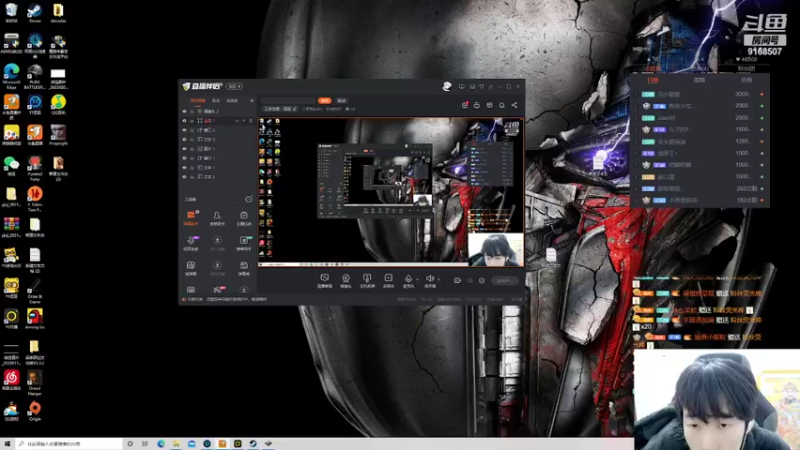The width and height of the screenshot is (800, 450).
Task: Toggle visibility of the 文本 3 layer
Action: coord(184,139)
